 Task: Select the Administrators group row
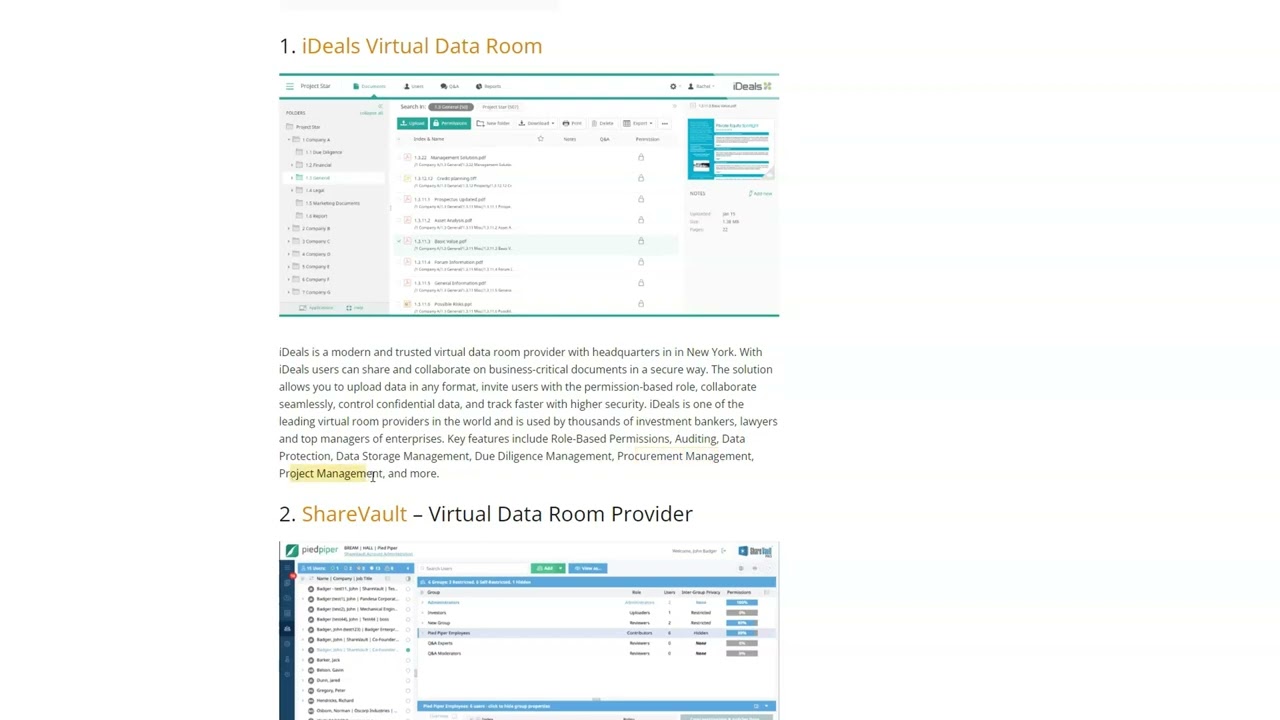[597, 602]
